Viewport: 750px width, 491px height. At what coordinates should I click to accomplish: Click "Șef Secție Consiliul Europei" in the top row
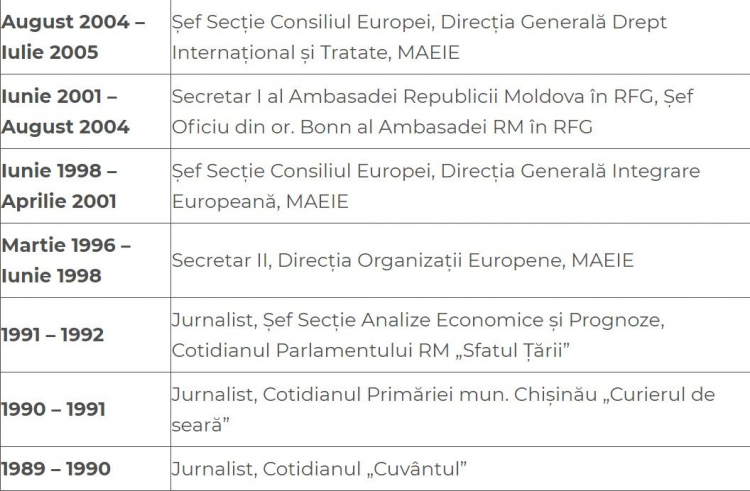(303, 22)
